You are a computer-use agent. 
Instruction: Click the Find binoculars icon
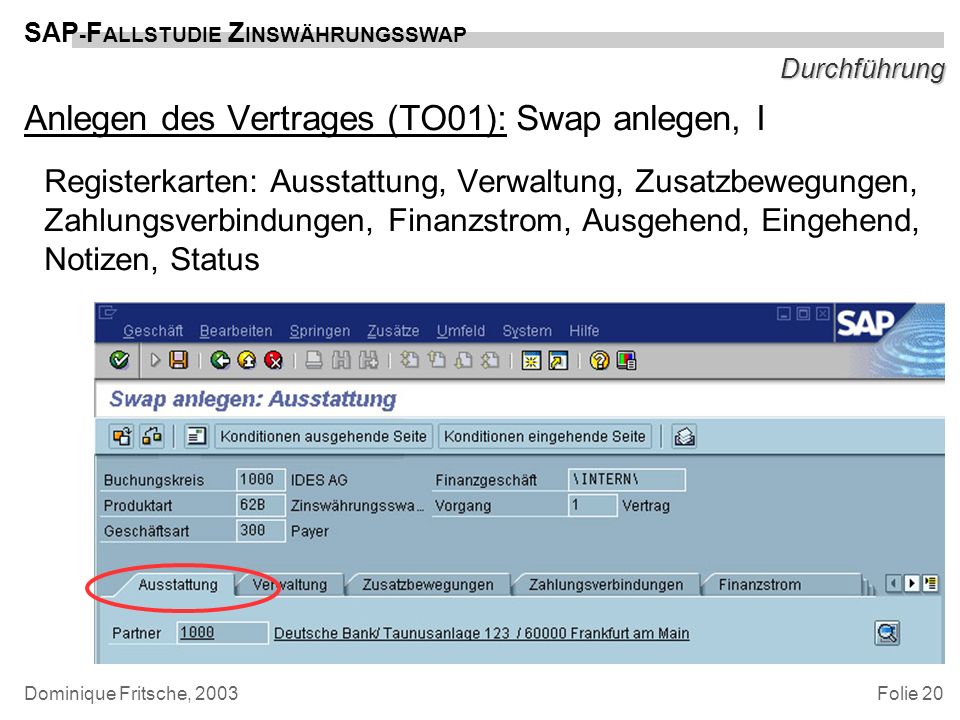[x=341, y=360]
